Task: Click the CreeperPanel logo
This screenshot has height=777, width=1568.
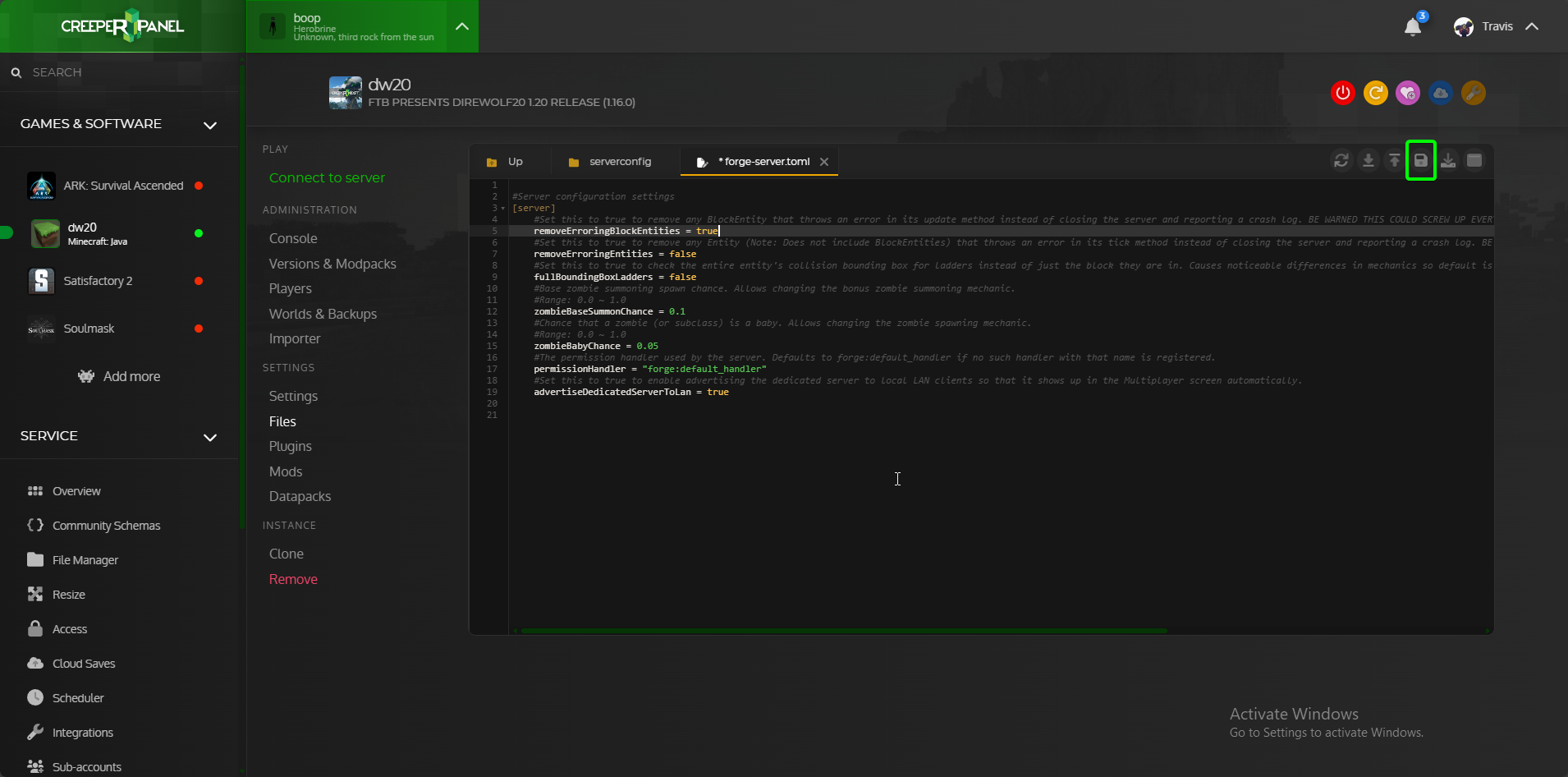Action: 122,26
